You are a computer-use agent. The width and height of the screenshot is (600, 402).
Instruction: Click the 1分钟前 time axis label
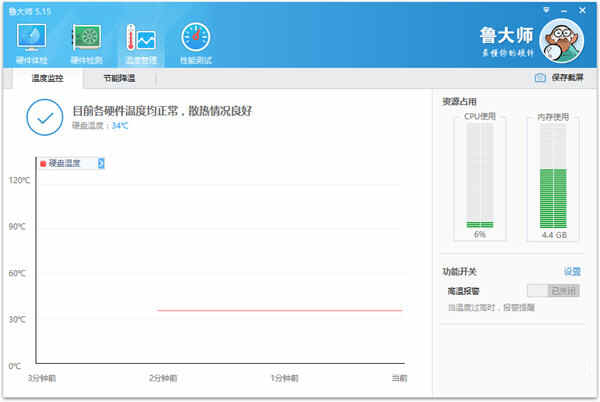[284, 378]
